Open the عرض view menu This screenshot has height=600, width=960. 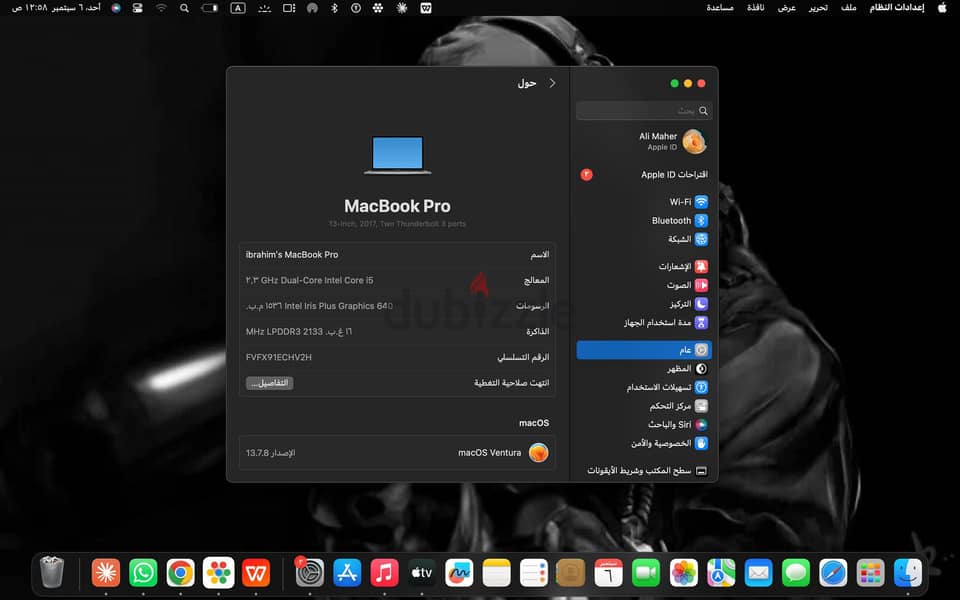[x=787, y=7]
